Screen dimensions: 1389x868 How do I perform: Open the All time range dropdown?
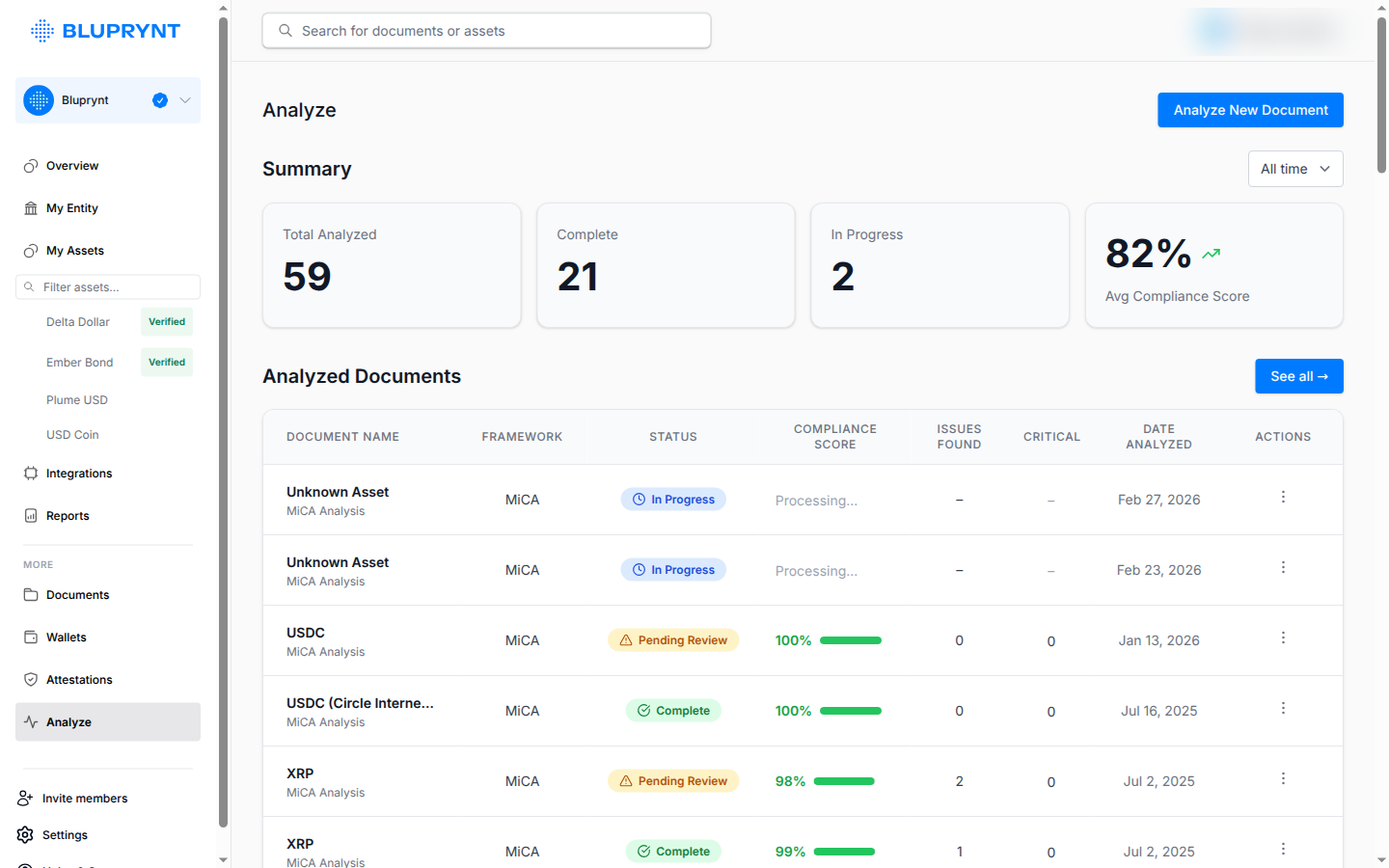1295,169
